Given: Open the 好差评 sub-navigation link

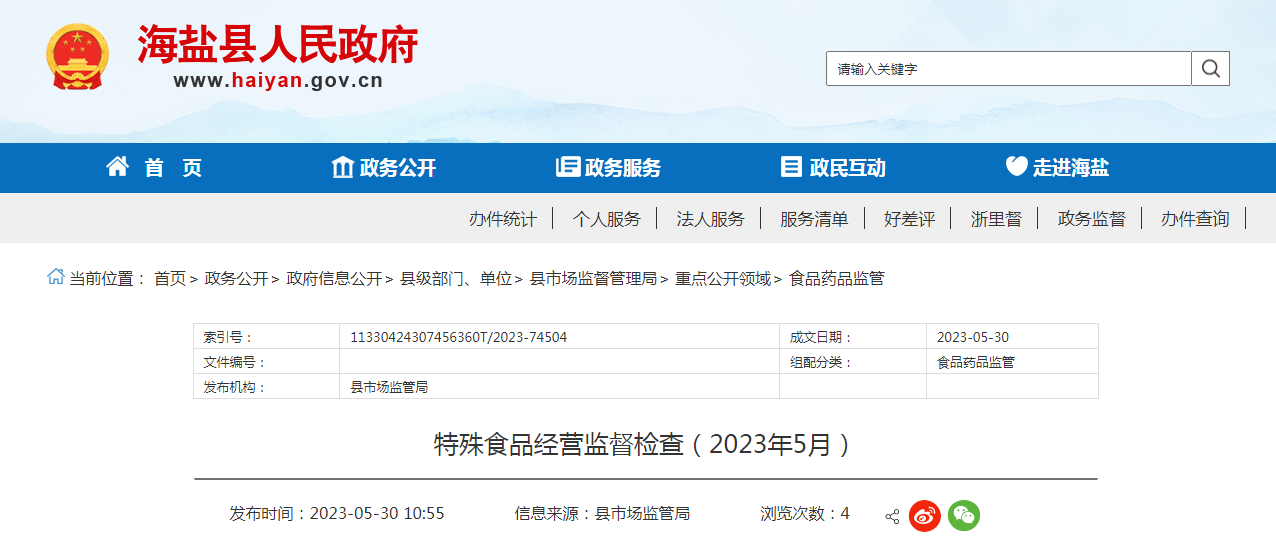Looking at the screenshot, I should pos(909,219).
